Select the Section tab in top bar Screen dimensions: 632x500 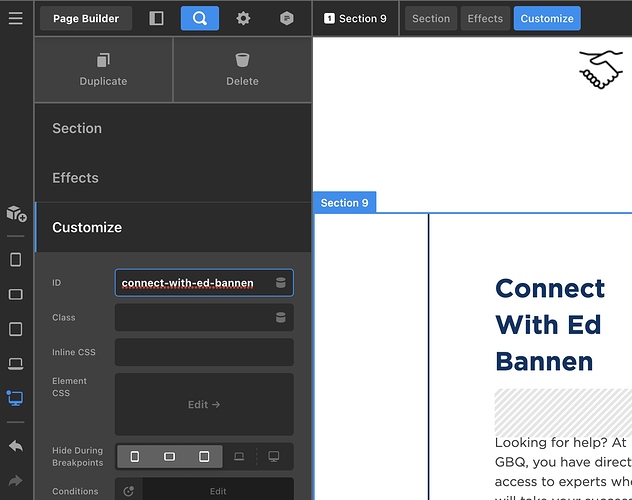click(431, 18)
